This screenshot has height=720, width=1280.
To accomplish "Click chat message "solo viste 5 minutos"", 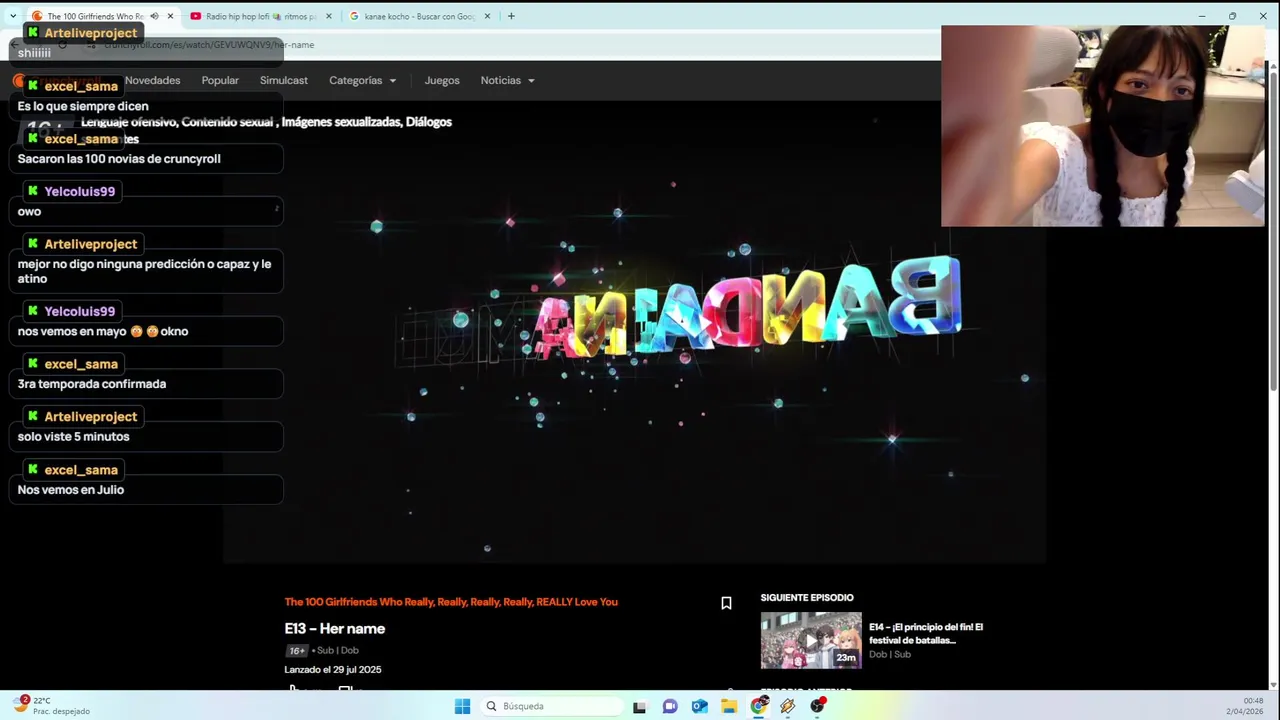I will pyautogui.click(x=74, y=436).
